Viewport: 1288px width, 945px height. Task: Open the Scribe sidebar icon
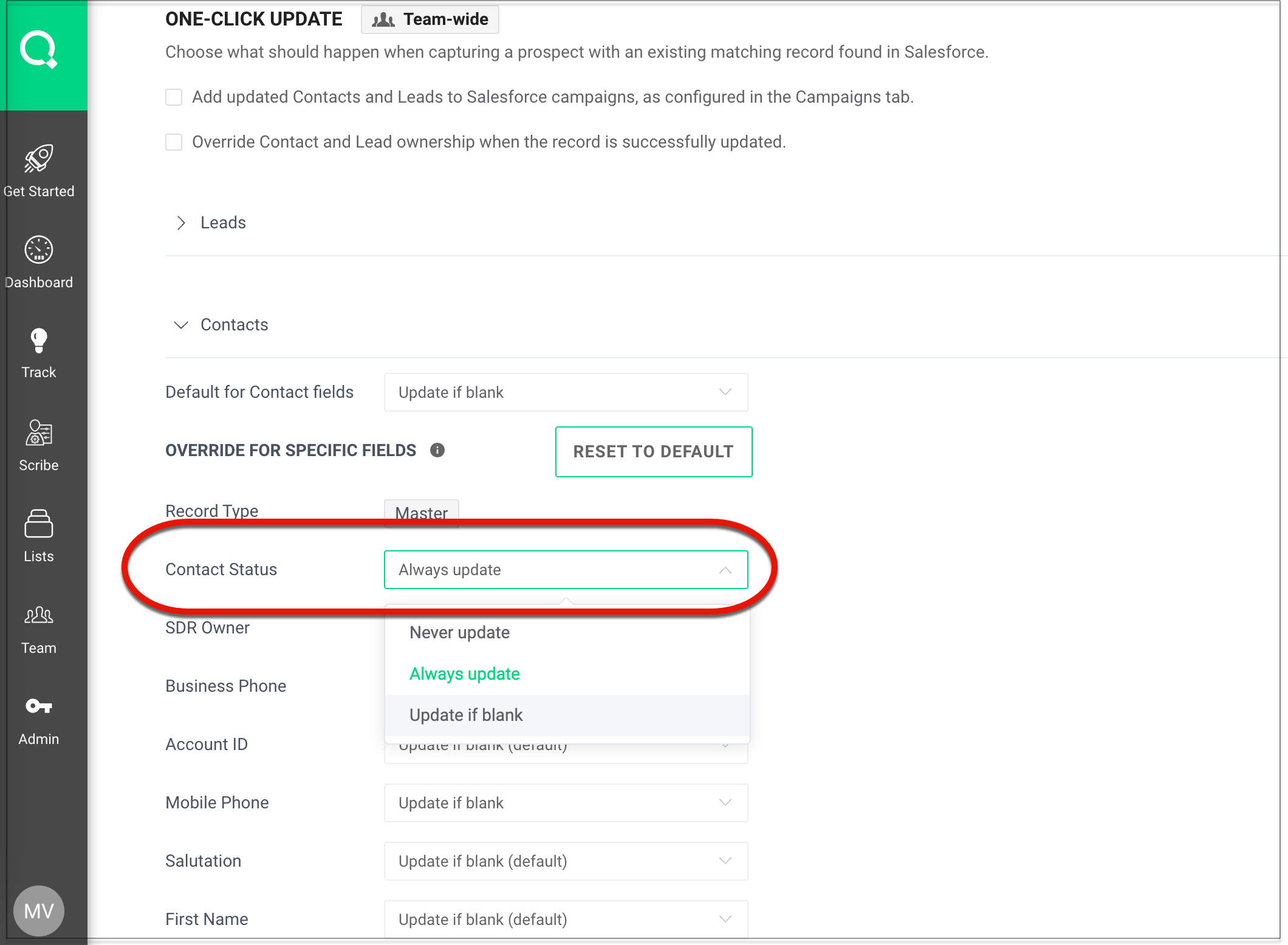pos(38,433)
